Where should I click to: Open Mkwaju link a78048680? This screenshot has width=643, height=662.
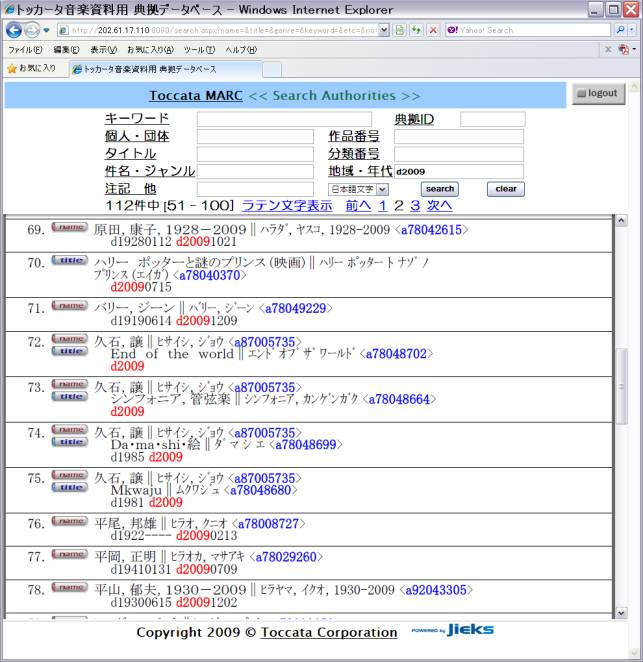pos(260,490)
